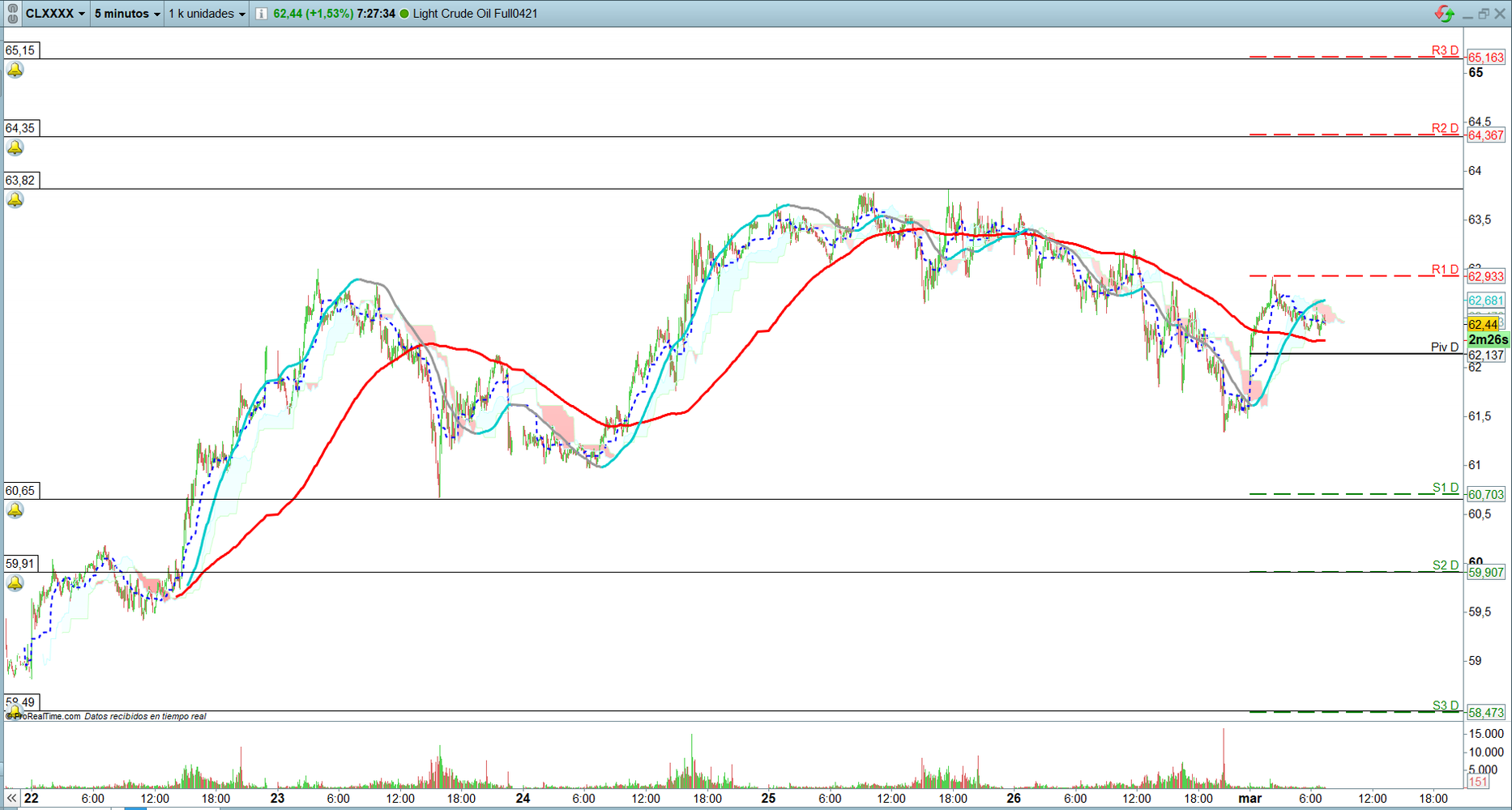Screen dimensions: 1512x810
Task: Click the current price label 62,44
Action: point(1483,324)
